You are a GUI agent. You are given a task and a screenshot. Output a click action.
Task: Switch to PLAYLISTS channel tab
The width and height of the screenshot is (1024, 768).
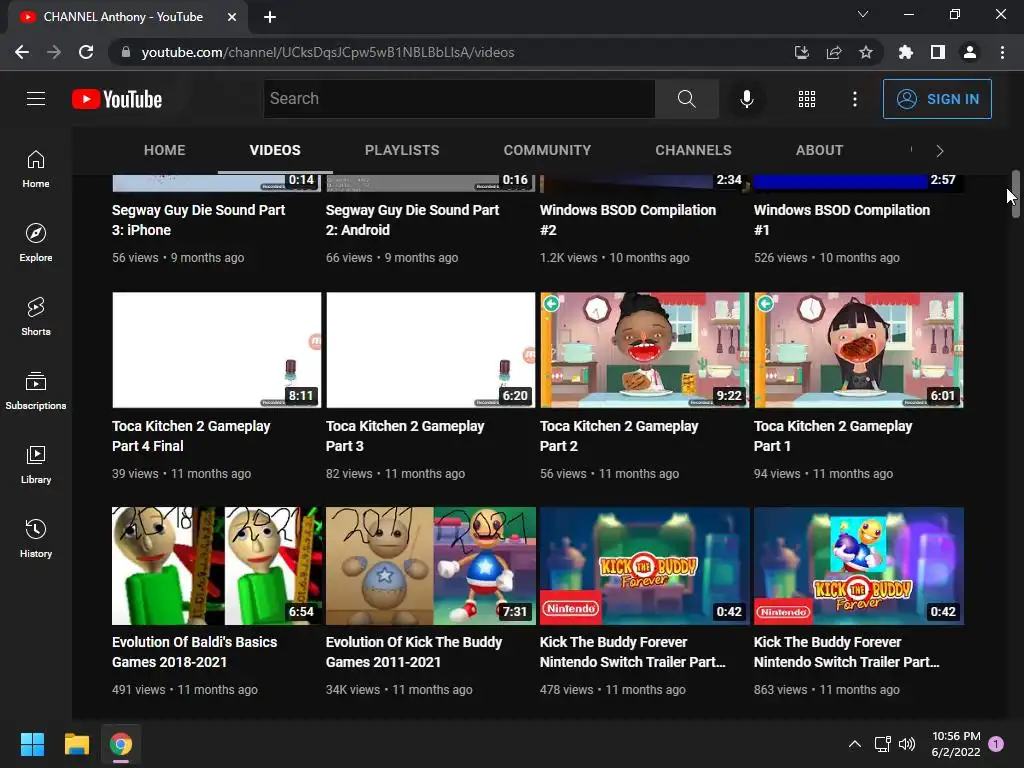402,150
